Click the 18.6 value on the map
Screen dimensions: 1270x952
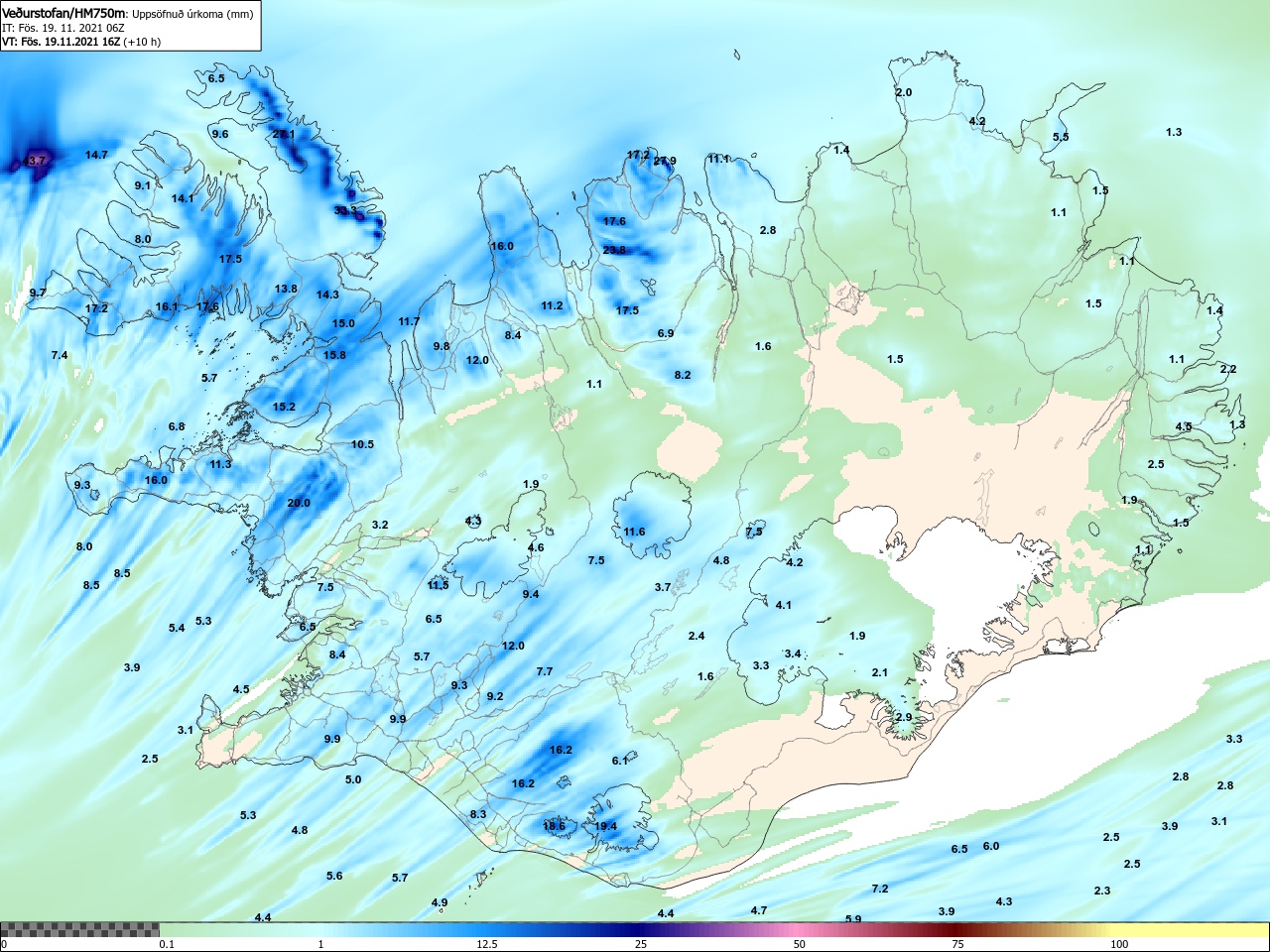coord(554,826)
